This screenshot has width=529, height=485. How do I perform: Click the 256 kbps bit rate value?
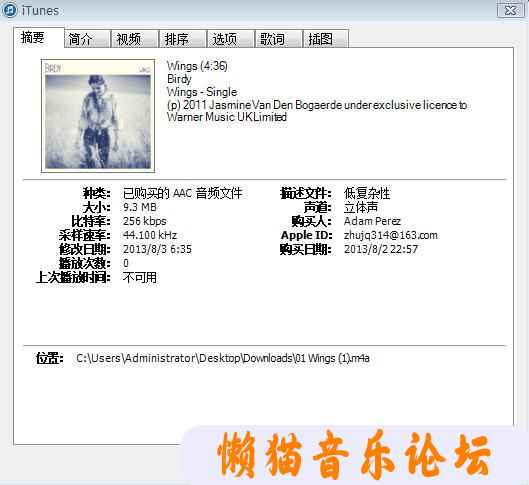pyautogui.click(x=145, y=221)
